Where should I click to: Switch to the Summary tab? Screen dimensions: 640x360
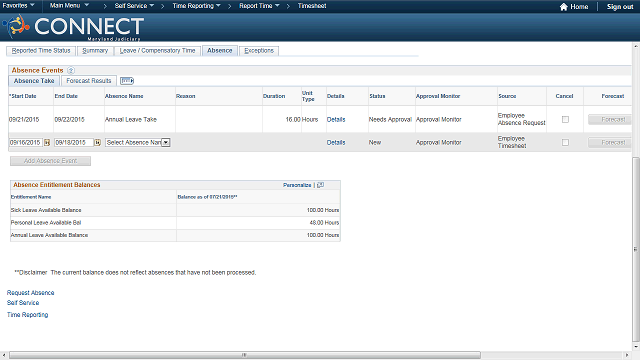(x=95, y=51)
